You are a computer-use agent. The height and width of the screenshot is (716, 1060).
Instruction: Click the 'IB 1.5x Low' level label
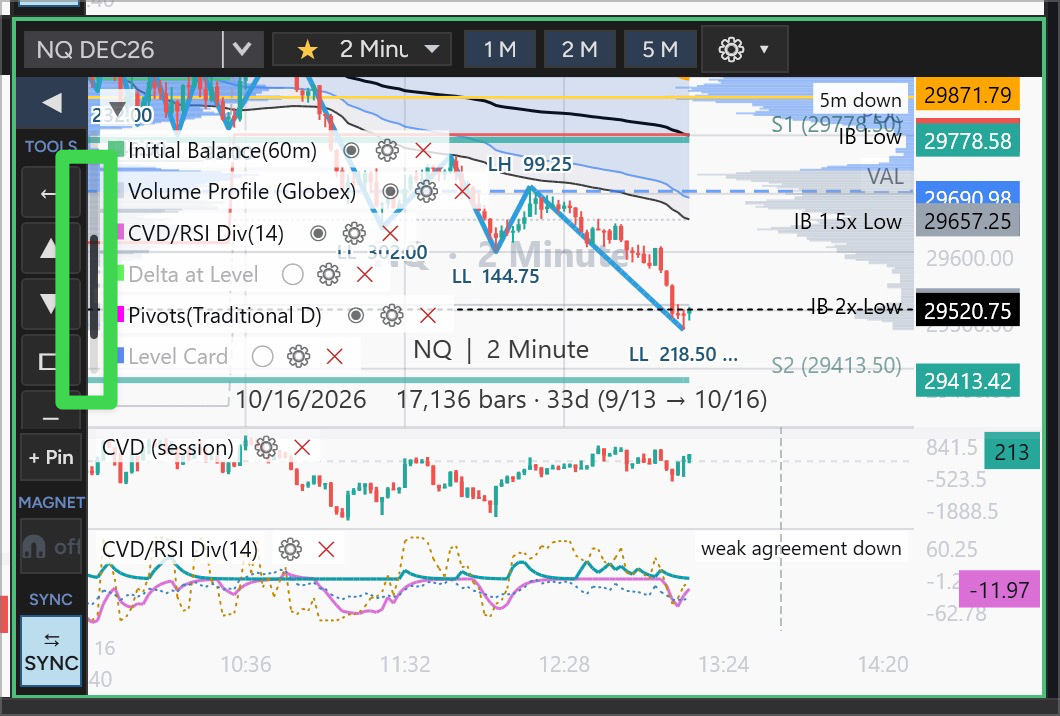848,221
